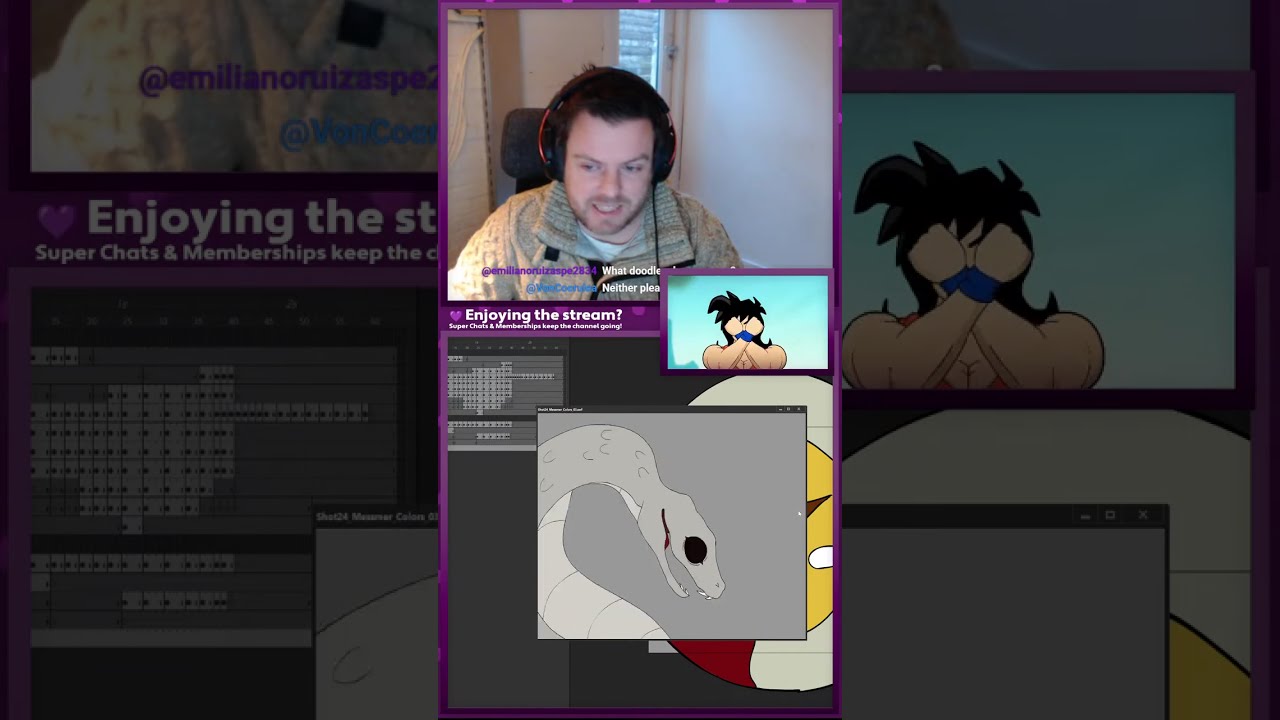Image resolution: width=1280 pixels, height=720 pixels.
Task: Click the animation timeline frame grid
Action: point(506,400)
